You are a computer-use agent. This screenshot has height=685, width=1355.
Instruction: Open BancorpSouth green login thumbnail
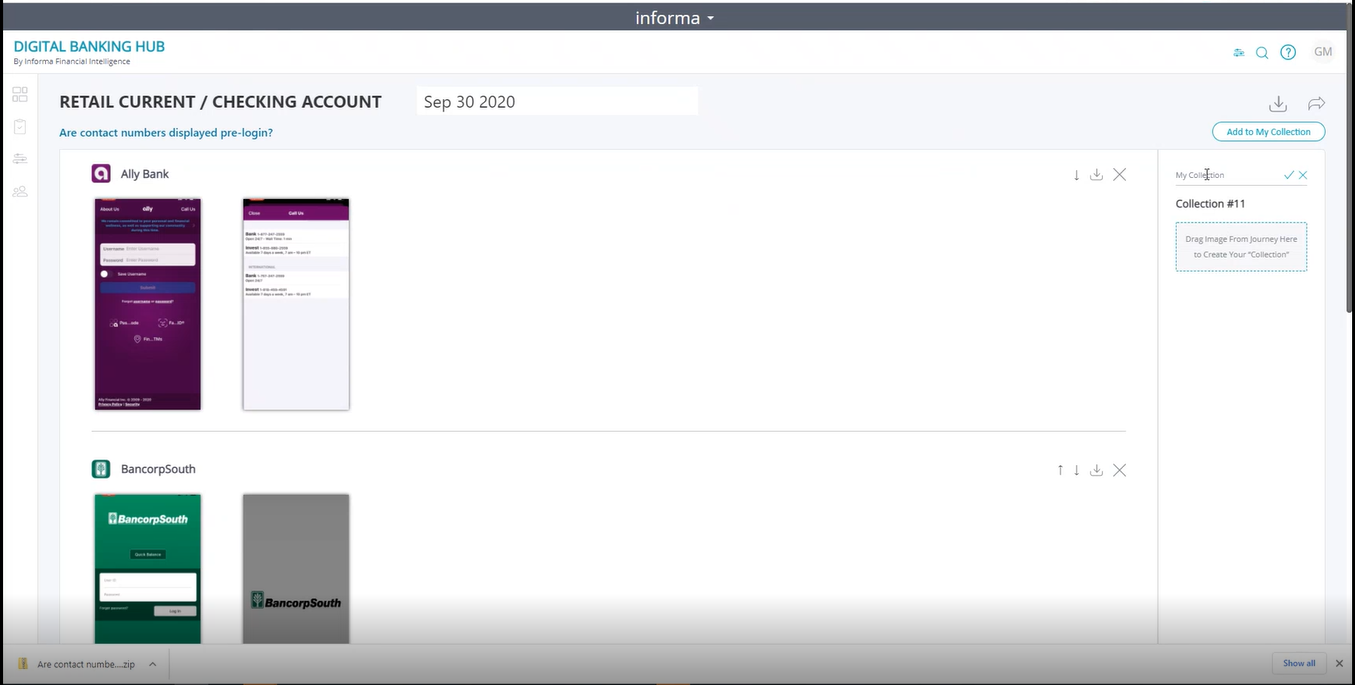pyautogui.click(x=148, y=568)
